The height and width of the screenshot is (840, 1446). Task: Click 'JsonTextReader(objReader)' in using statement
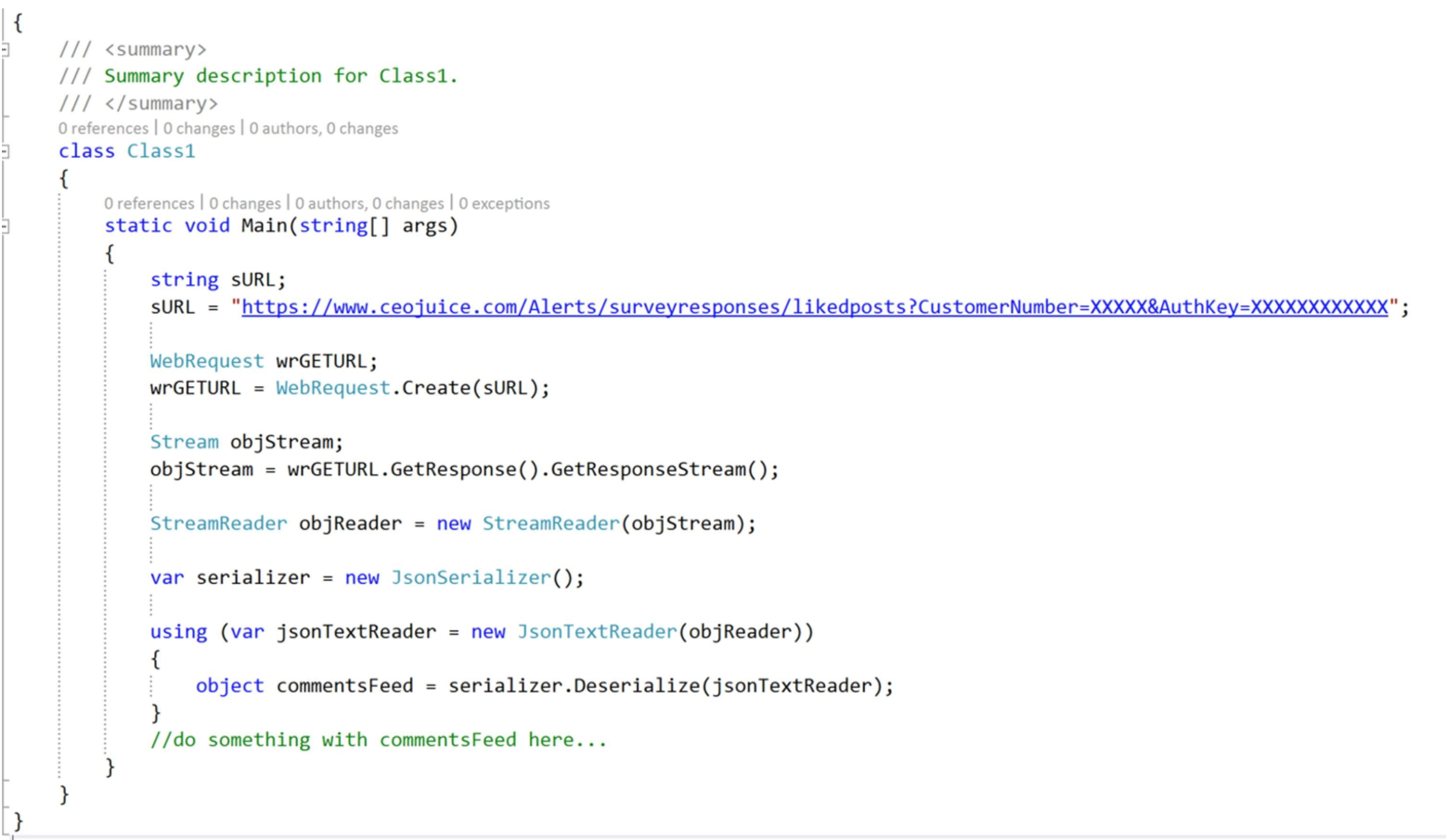[659, 632]
